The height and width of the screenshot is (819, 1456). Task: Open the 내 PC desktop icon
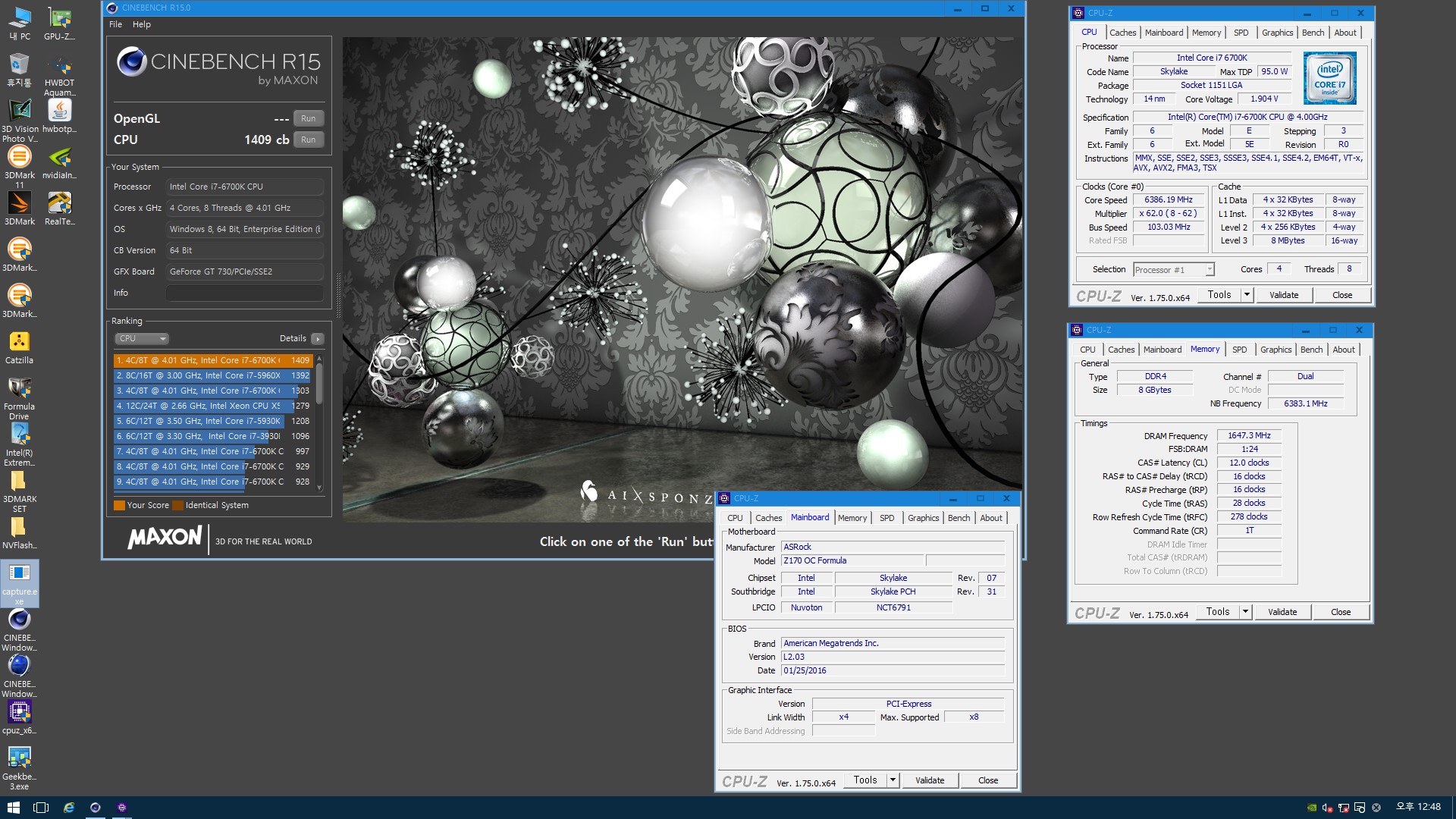pos(19,23)
